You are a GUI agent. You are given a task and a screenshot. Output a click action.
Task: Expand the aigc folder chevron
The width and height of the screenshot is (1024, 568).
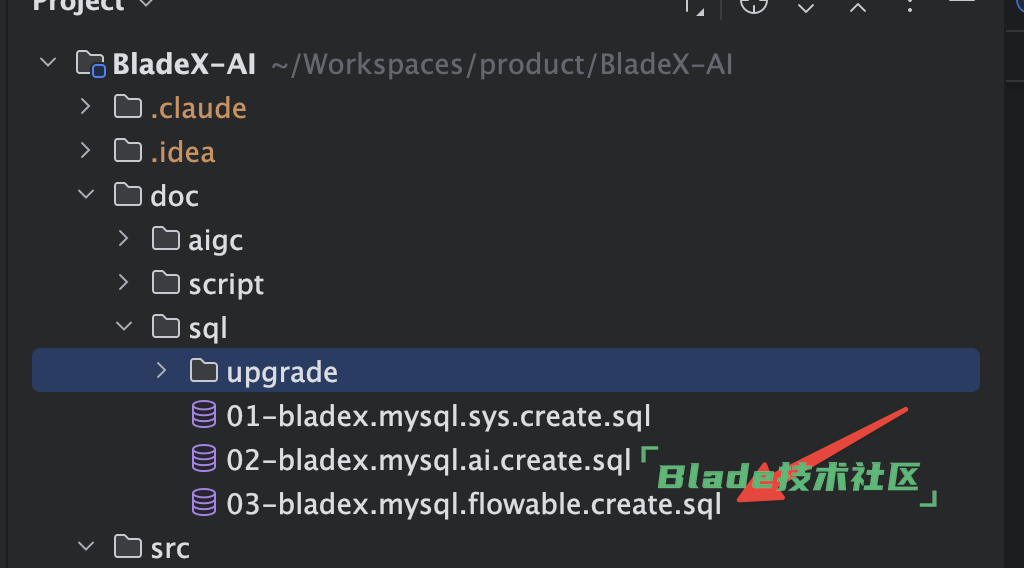coord(123,239)
